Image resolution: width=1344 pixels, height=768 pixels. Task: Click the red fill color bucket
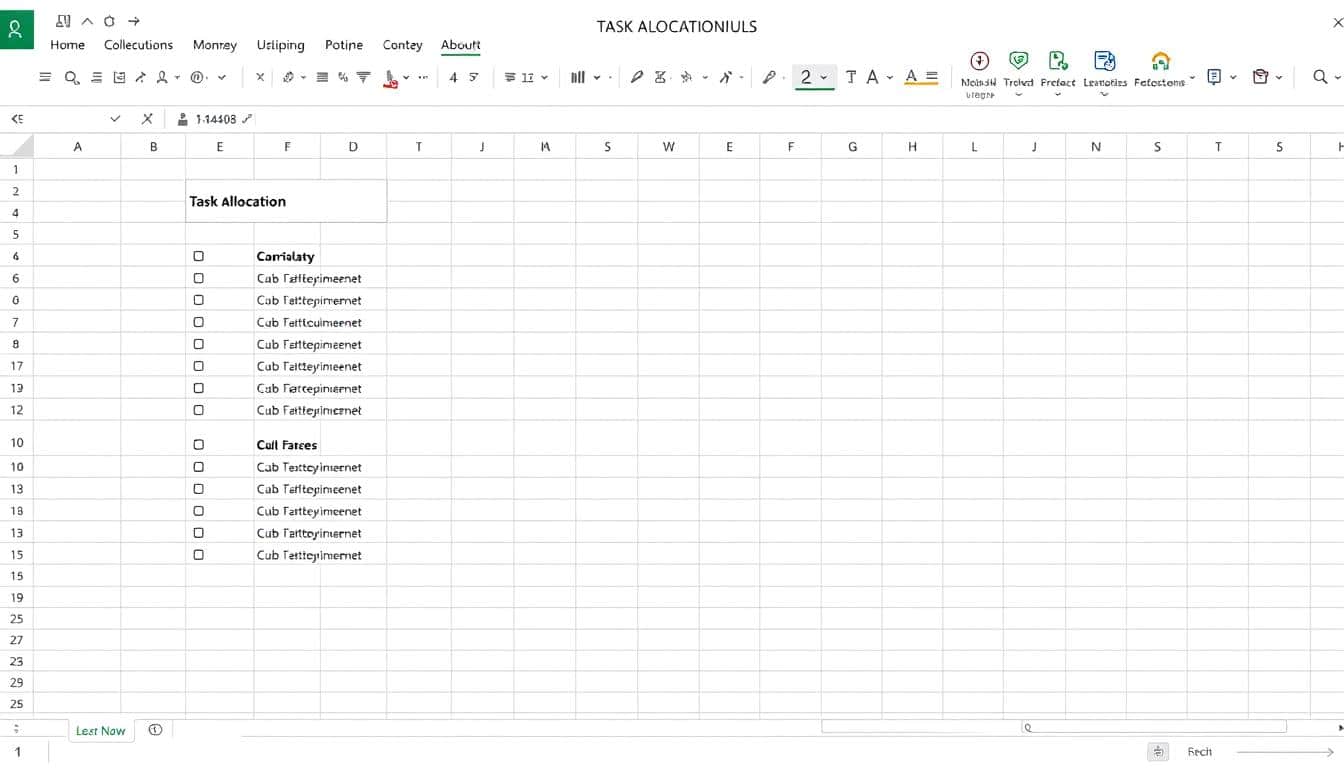click(390, 78)
